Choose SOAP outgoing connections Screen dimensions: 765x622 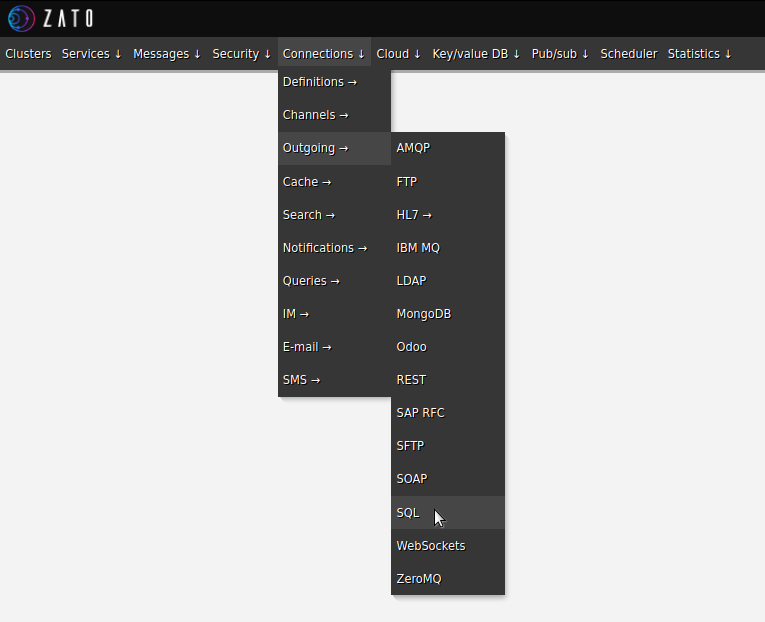pos(448,479)
